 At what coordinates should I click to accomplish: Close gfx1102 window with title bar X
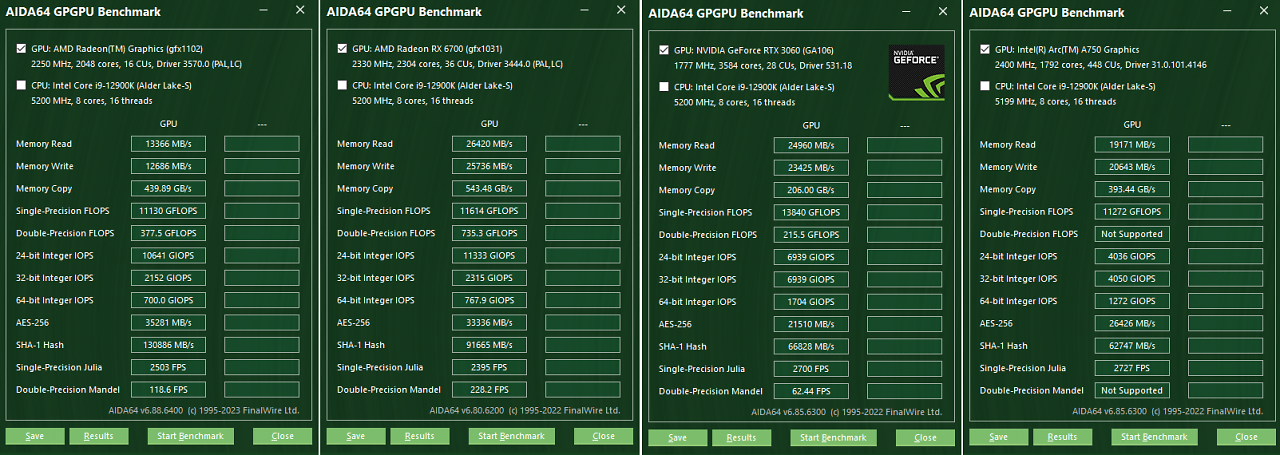pyautogui.click(x=300, y=10)
